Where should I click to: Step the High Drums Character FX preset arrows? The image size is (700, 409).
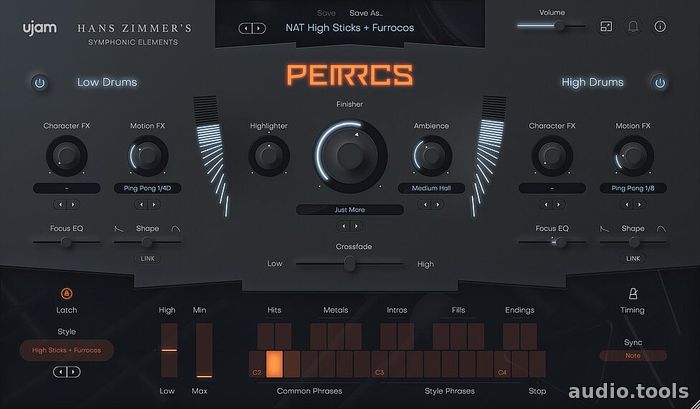point(552,204)
